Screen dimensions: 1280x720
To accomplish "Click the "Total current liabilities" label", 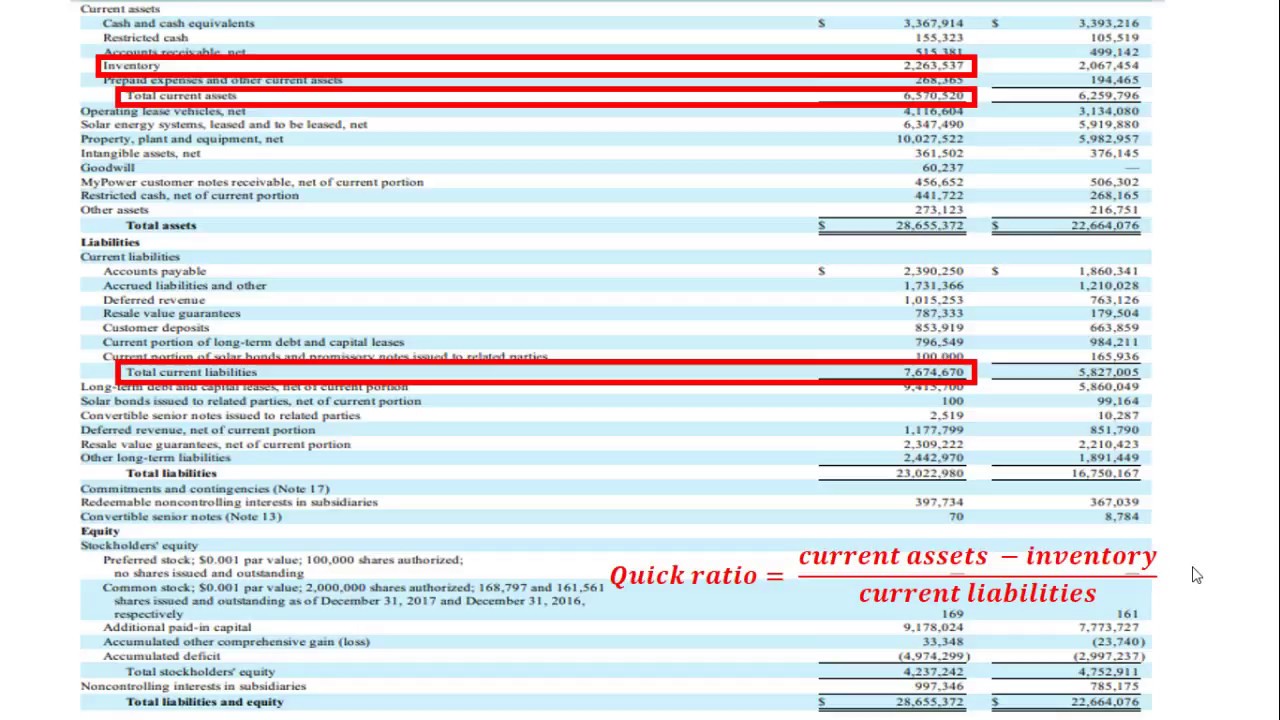I will (x=192, y=372).
